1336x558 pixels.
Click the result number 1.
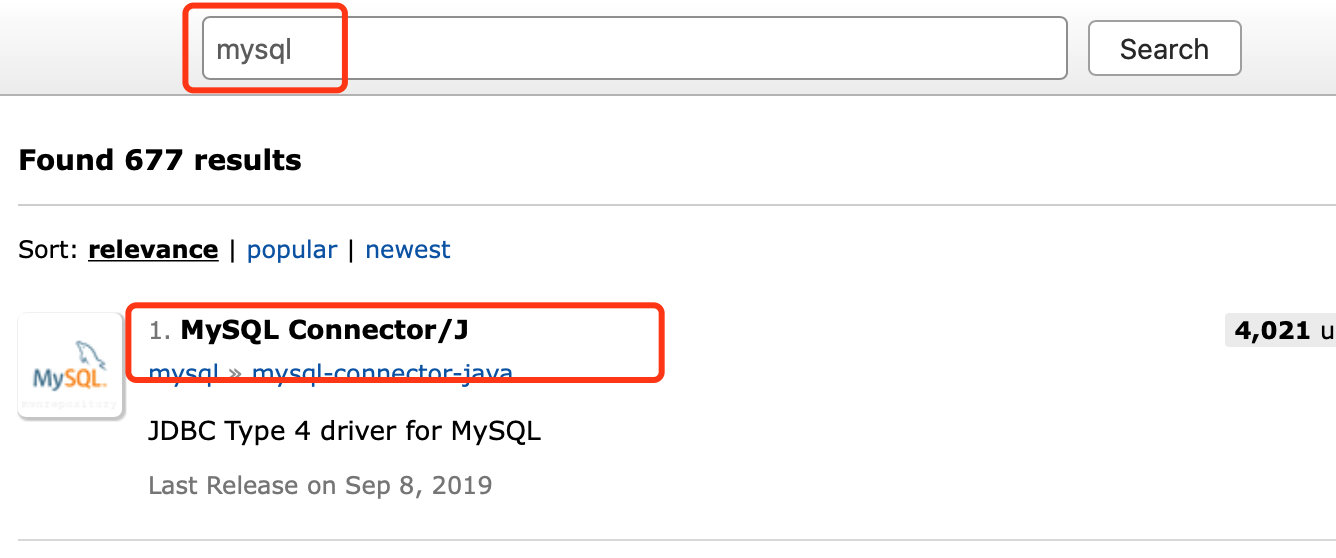coord(160,330)
